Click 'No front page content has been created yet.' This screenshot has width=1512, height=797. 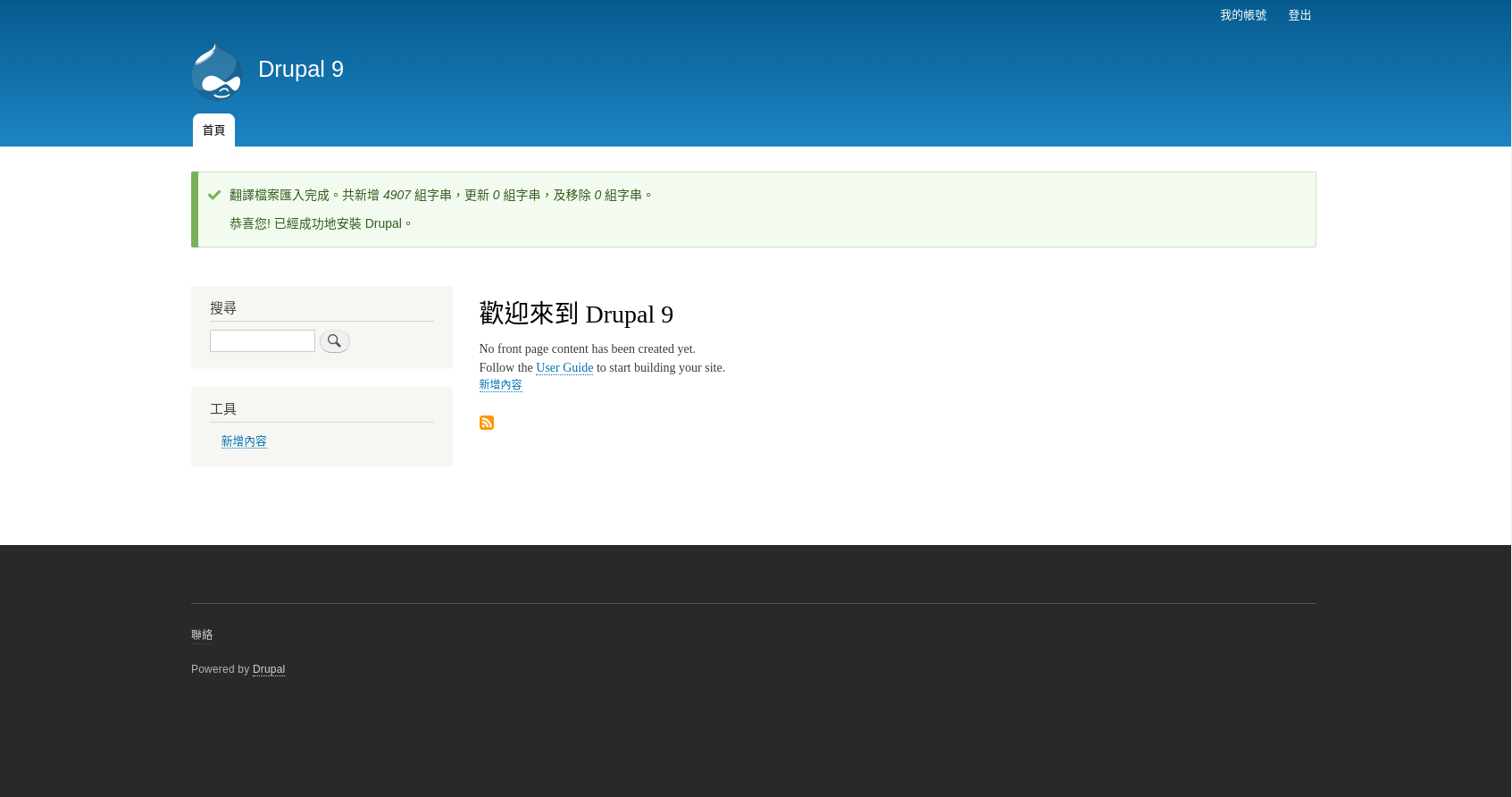[587, 348]
